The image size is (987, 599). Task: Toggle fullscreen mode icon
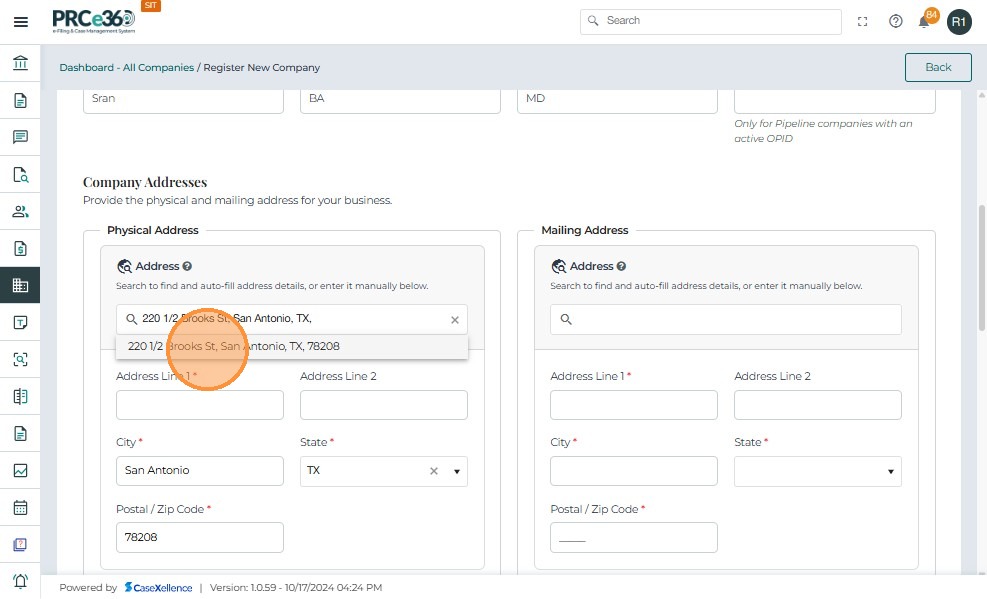[863, 21]
